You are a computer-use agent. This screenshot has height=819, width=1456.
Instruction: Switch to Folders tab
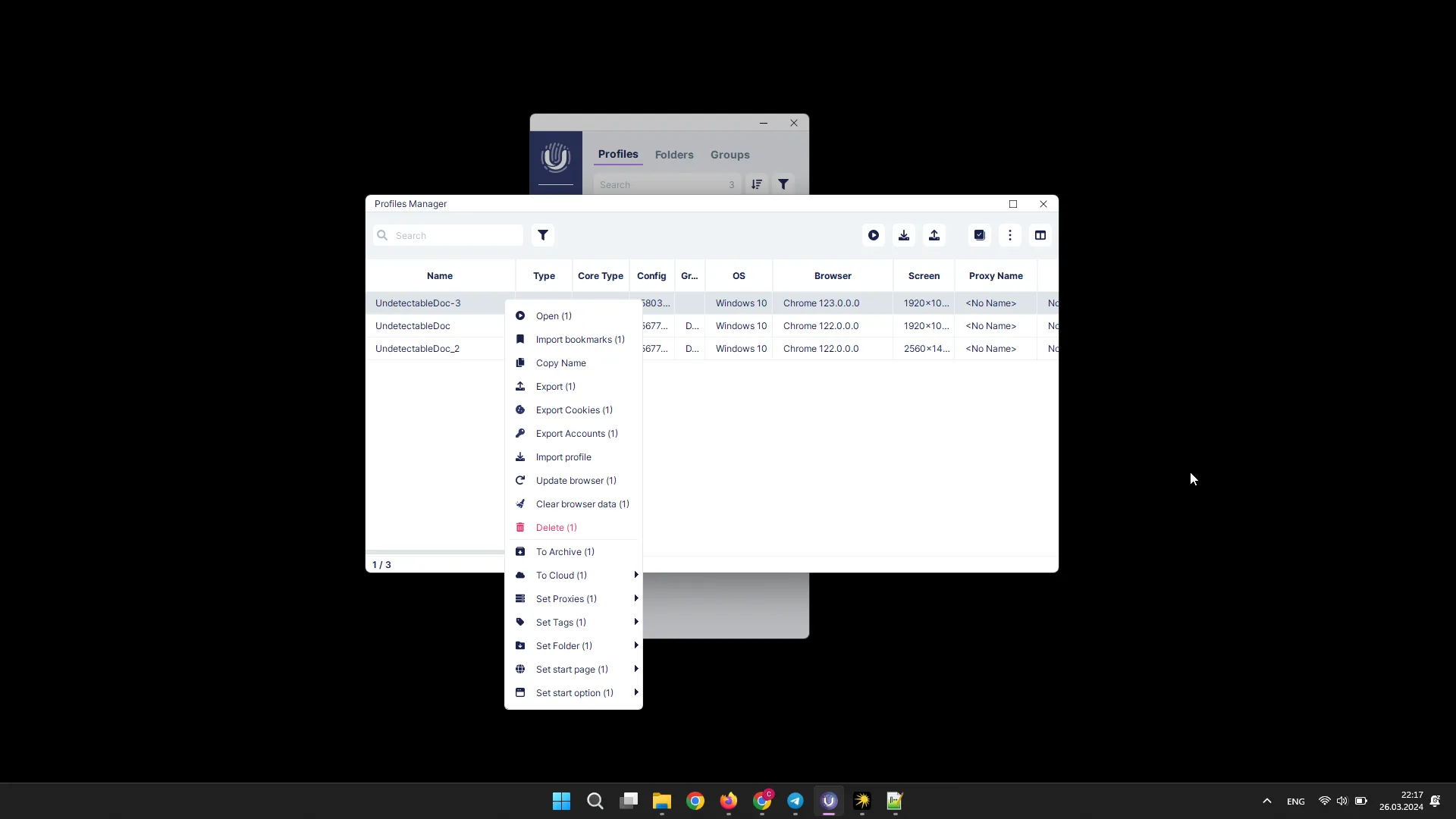click(674, 154)
